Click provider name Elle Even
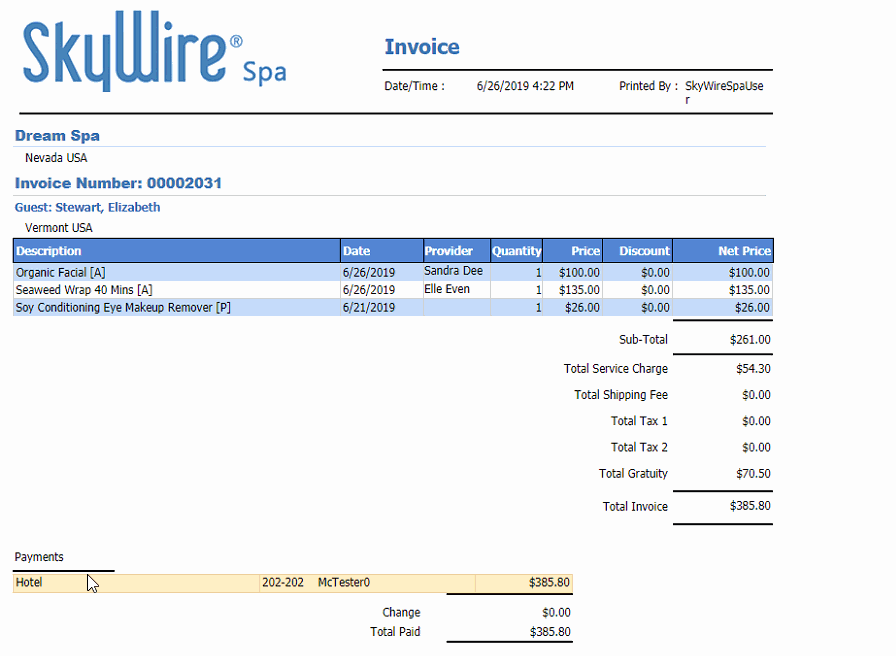896x656 pixels. click(x=448, y=290)
